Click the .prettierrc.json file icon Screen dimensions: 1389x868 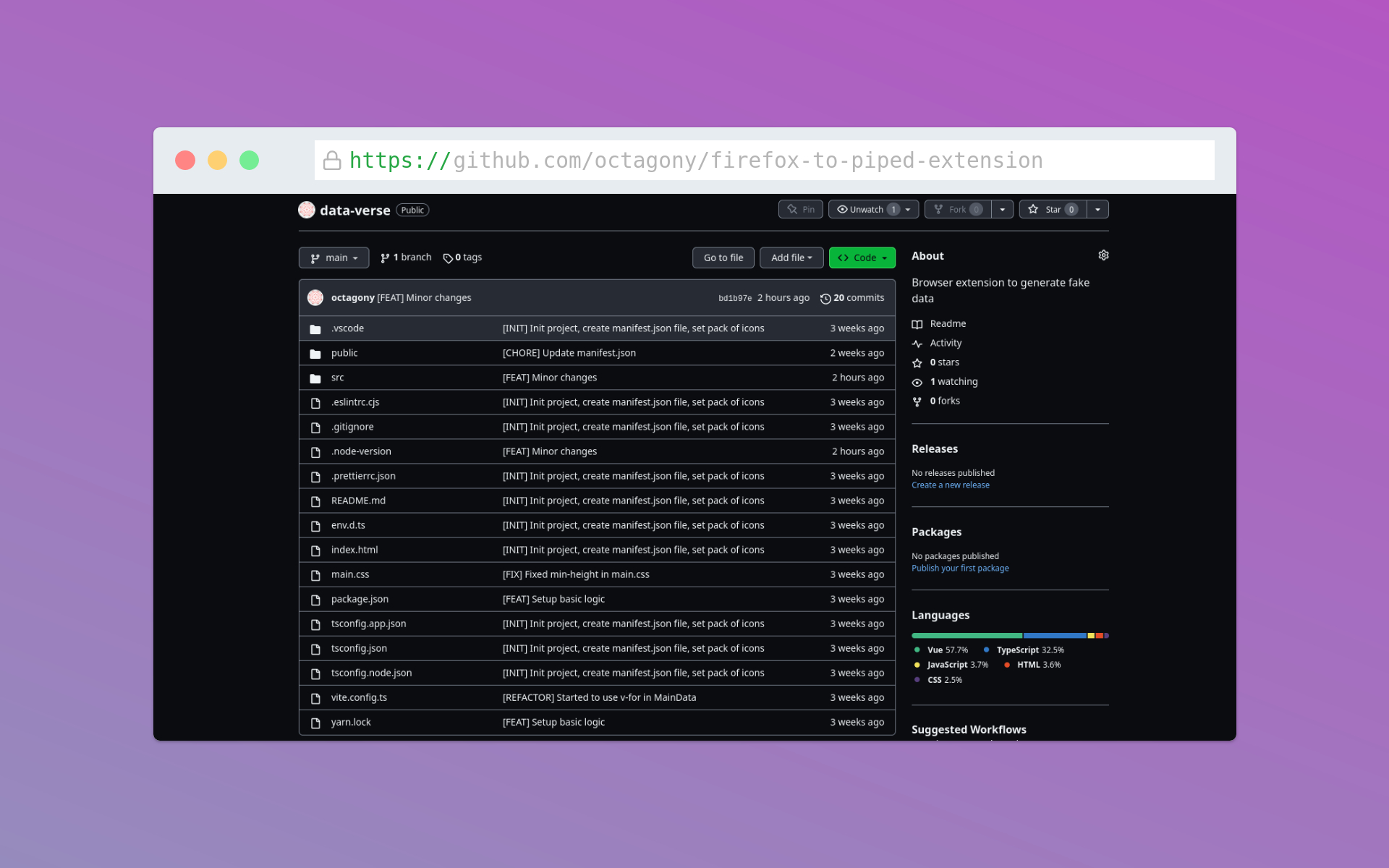[x=315, y=477]
